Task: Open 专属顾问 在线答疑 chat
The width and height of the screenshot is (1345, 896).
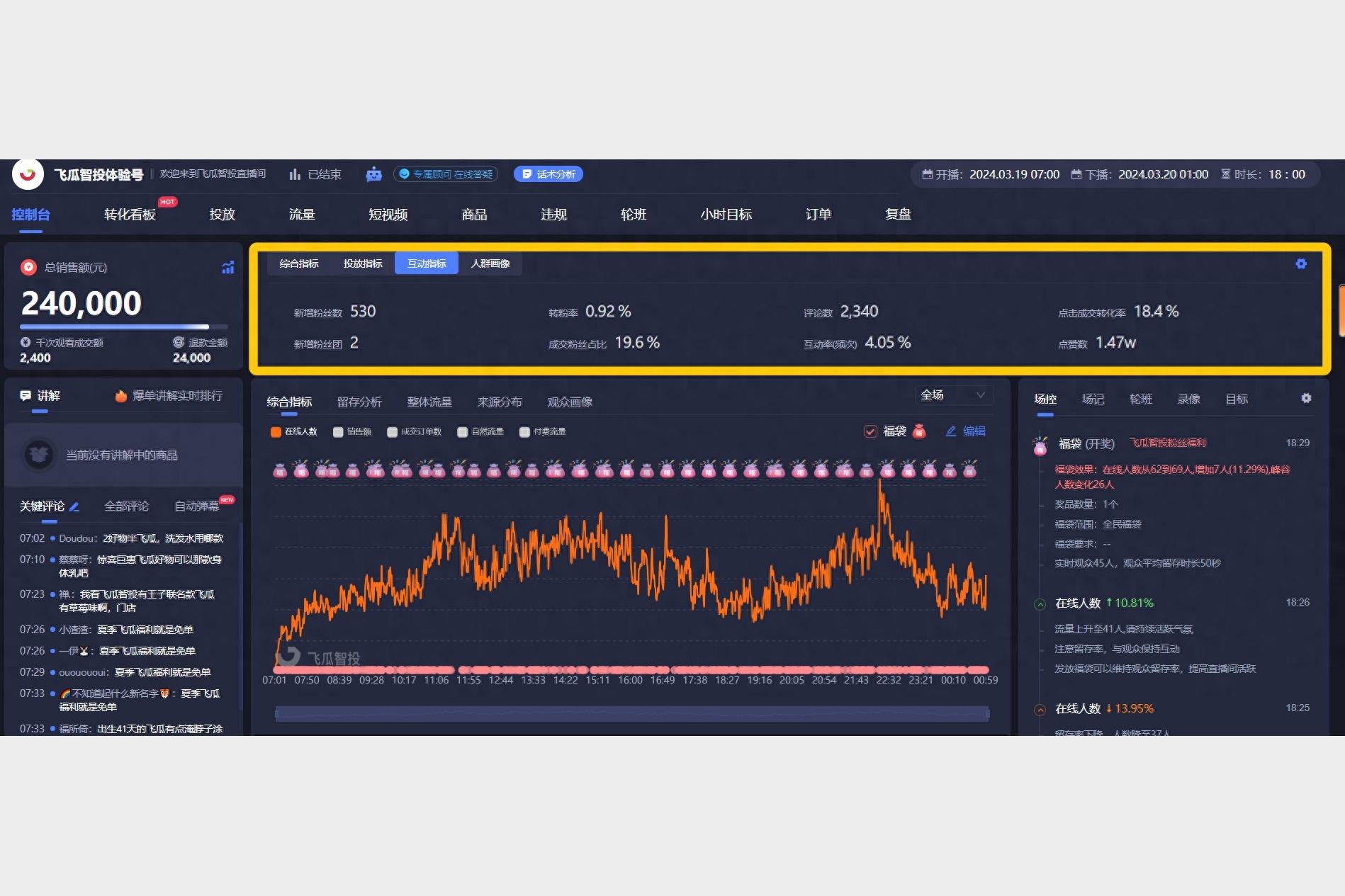Action: pos(446,174)
